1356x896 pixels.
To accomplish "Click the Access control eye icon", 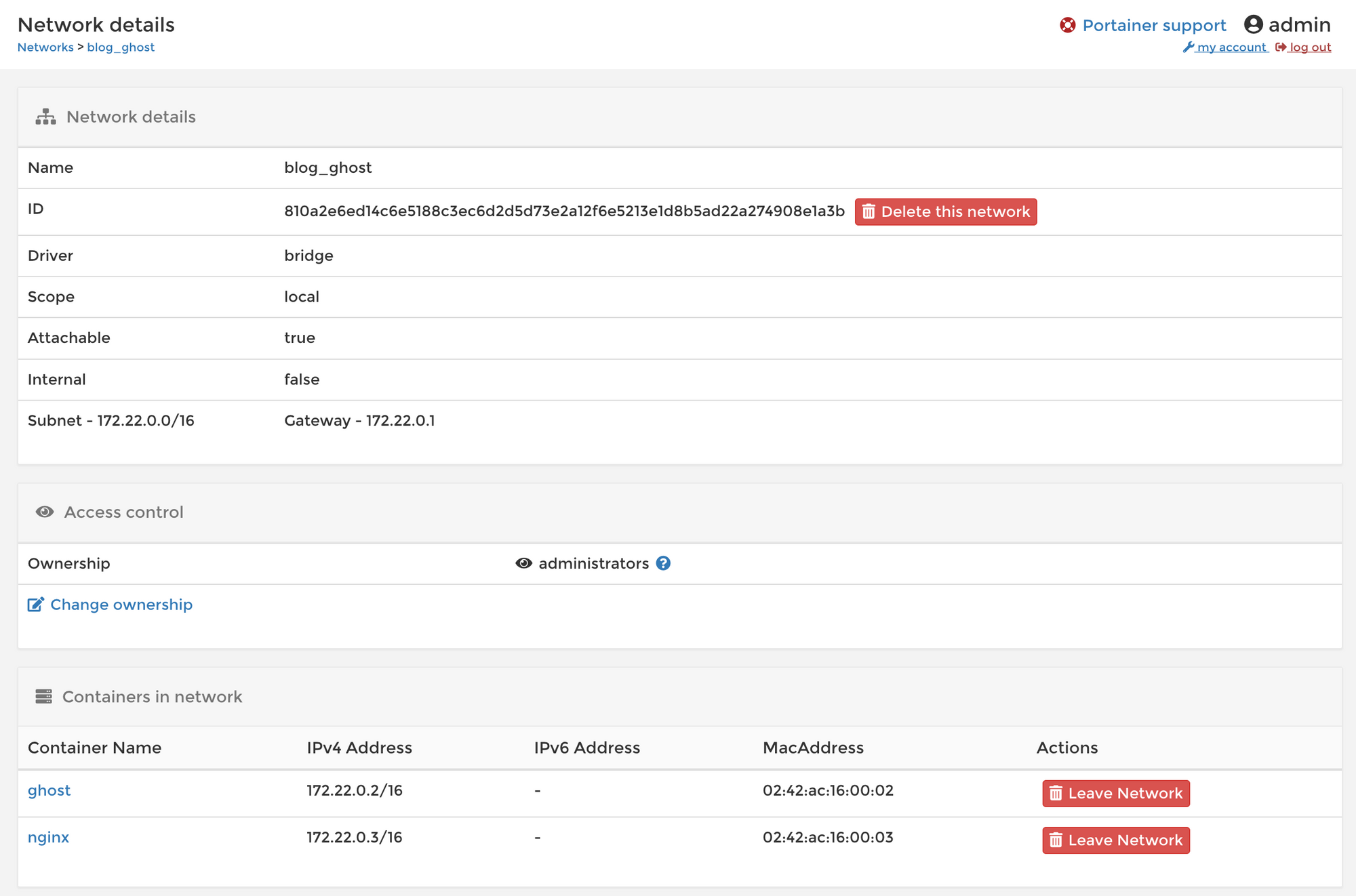I will (43, 511).
